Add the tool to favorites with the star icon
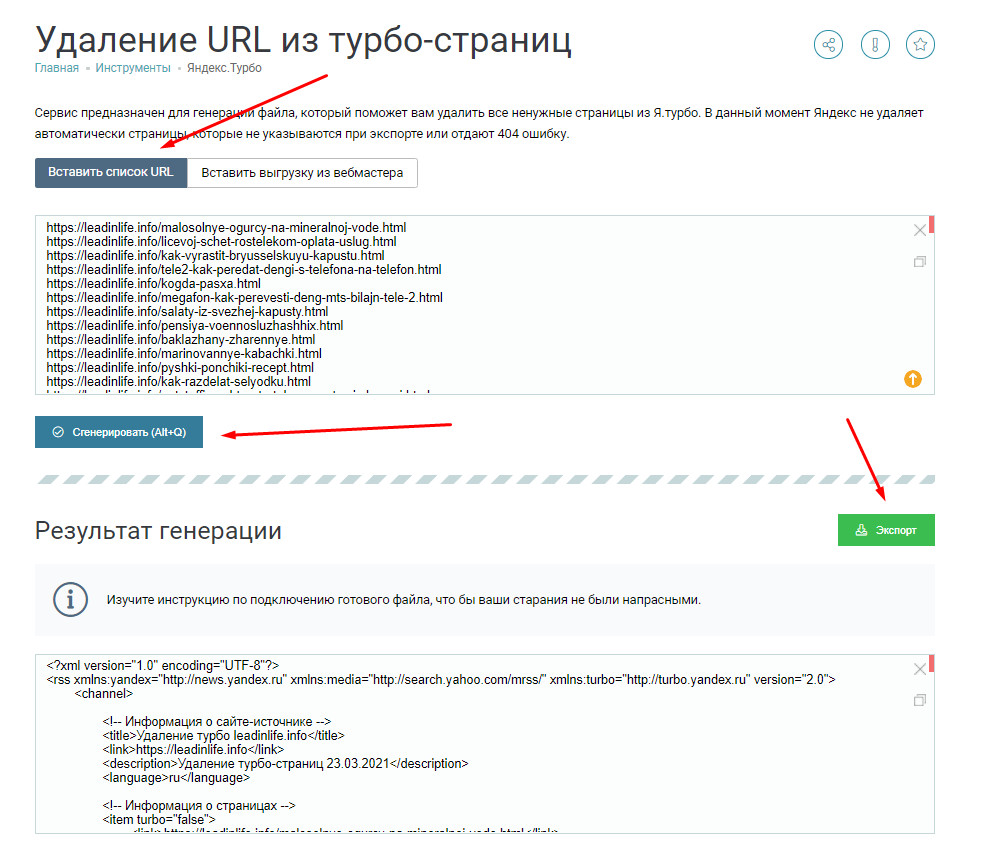The width and height of the screenshot is (988, 859). (x=920, y=45)
